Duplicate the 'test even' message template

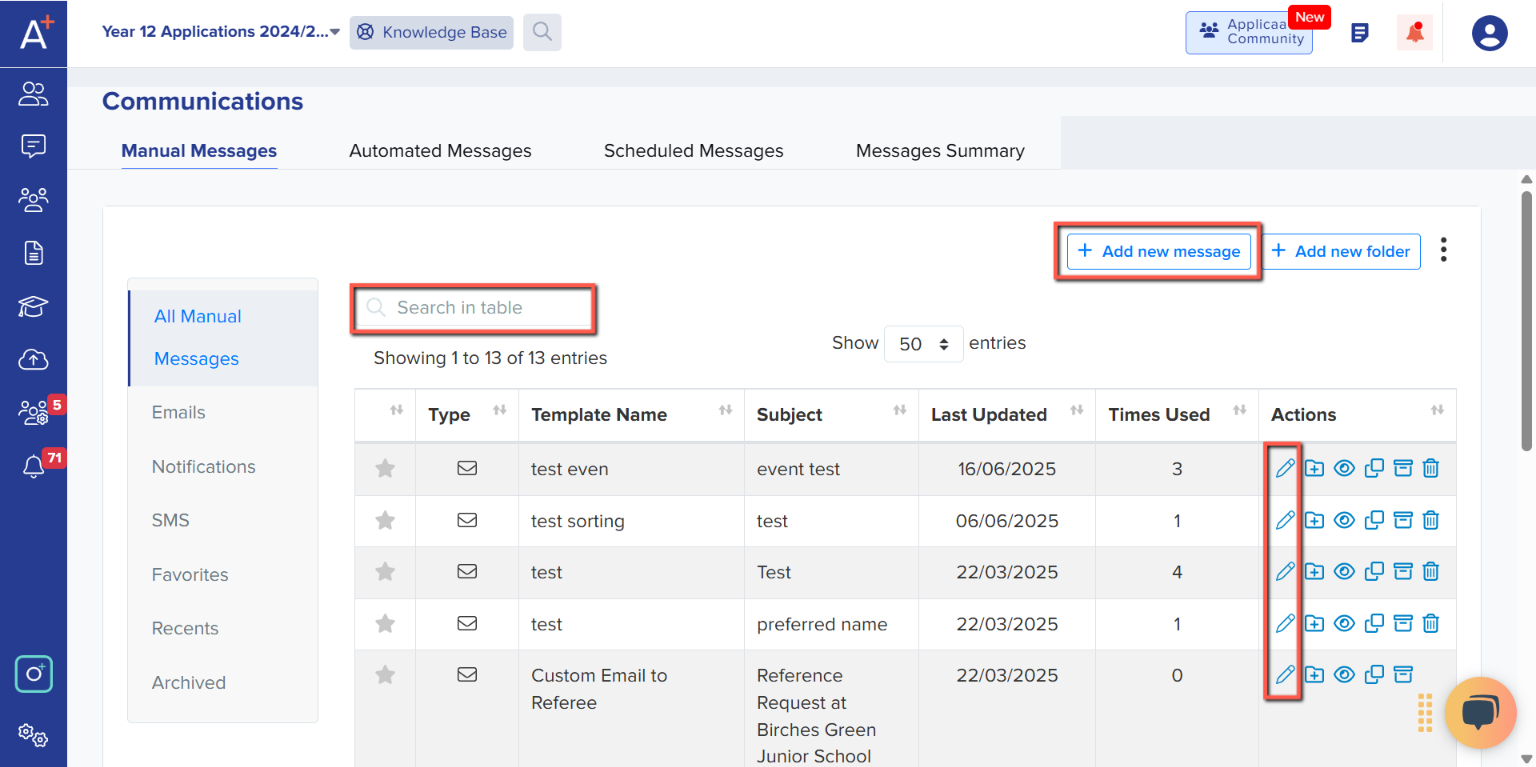1374,468
